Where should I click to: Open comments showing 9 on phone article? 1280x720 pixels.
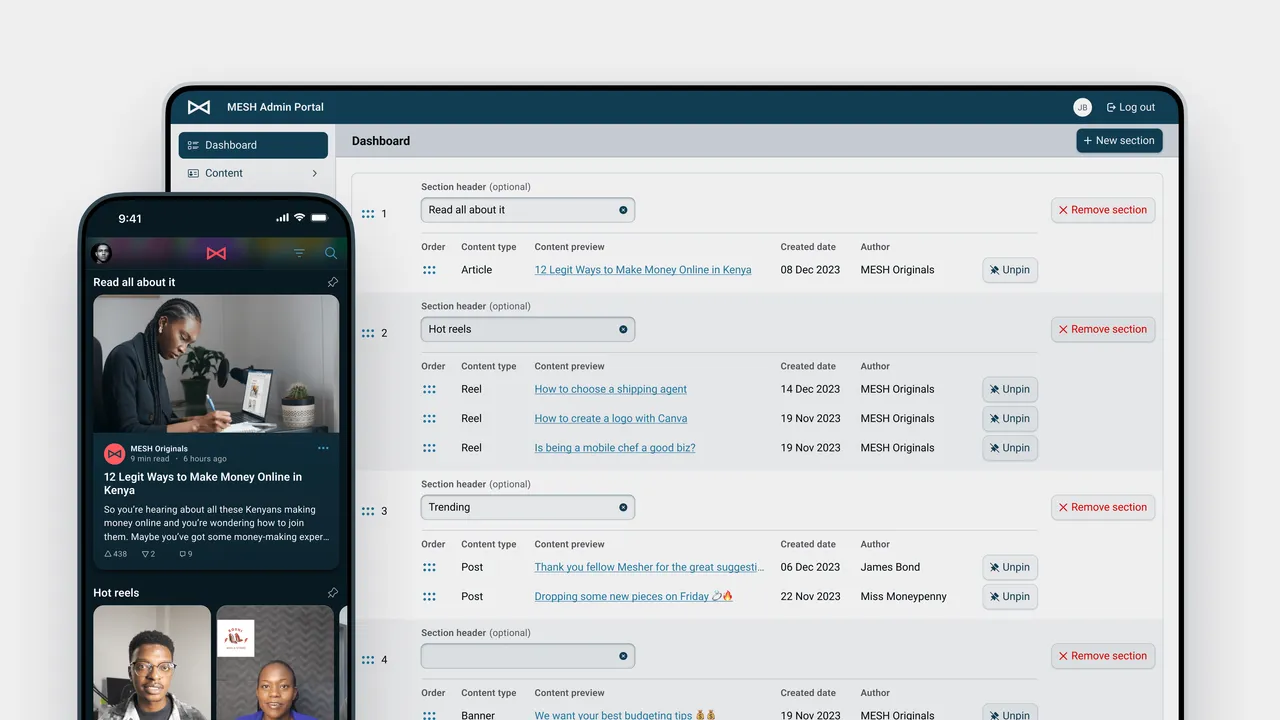click(x=186, y=554)
